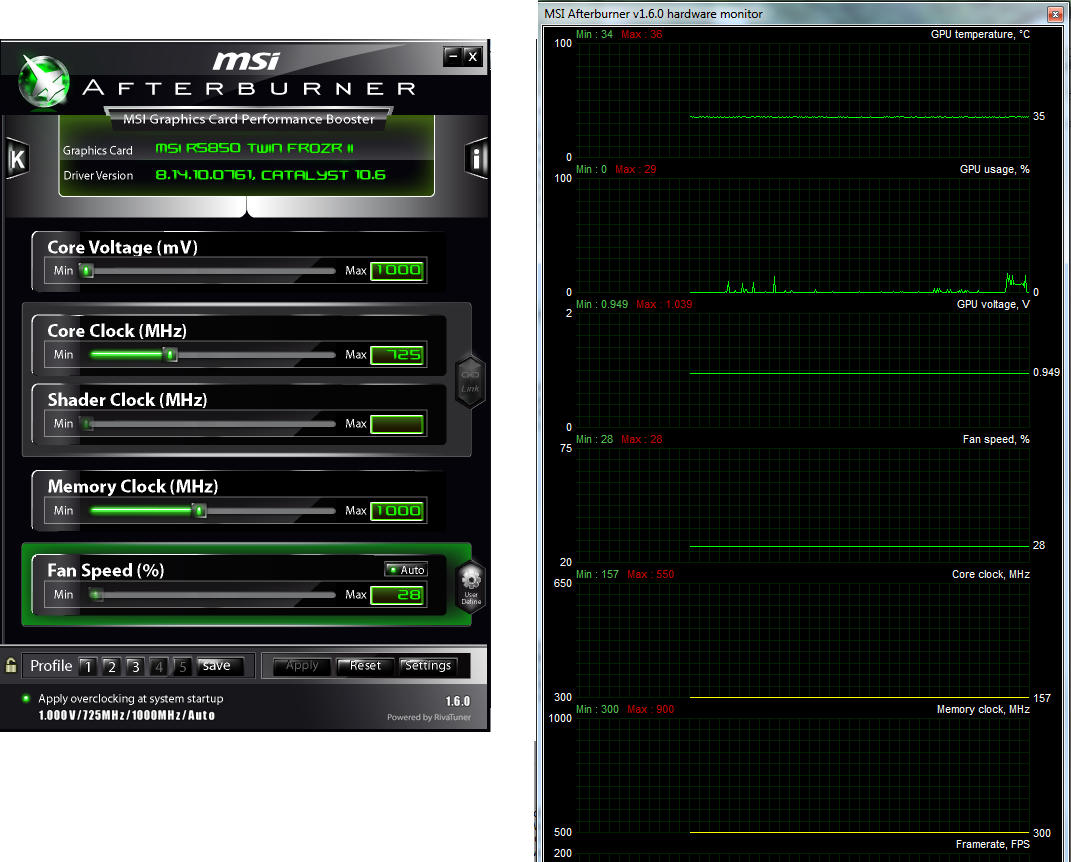Click the MSI Afterburner dragon logo
Screen dimensions: 1071x862
pyautogui.click(x=44, y=81)
